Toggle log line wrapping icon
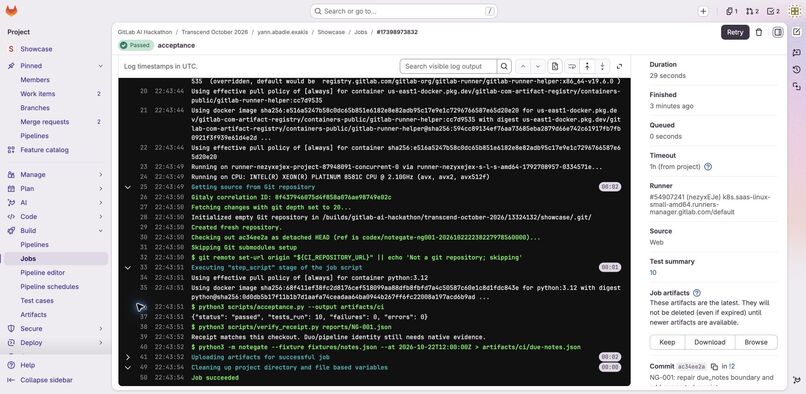This screenshot has width=806, height=394. coord(572,66)
